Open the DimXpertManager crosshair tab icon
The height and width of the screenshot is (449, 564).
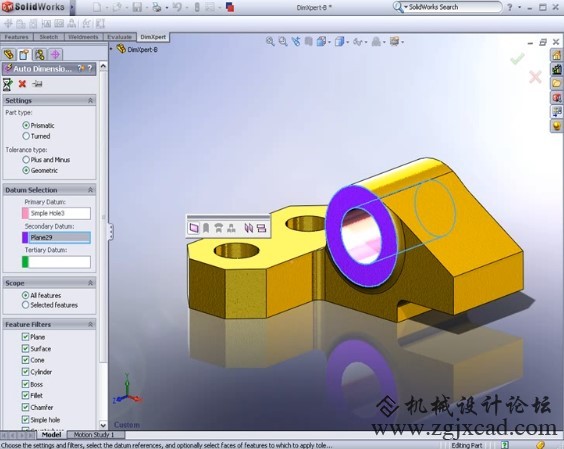(x=55, y=54)
